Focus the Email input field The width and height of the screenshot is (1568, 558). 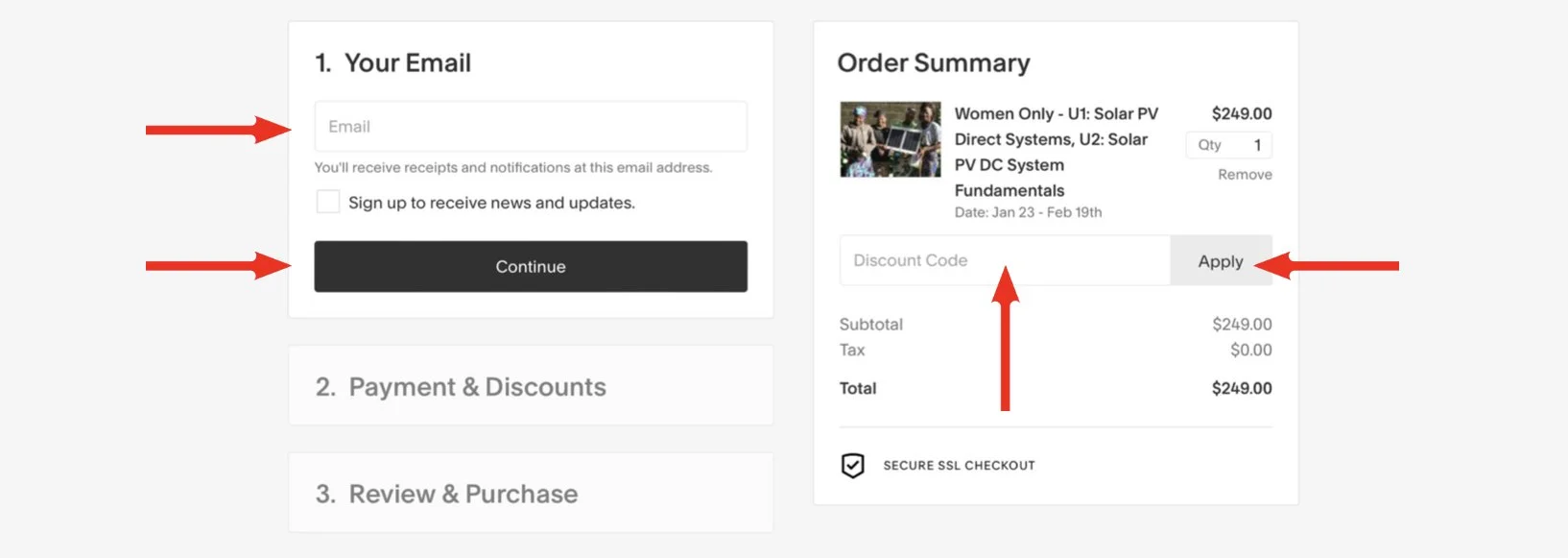point(531,127)
